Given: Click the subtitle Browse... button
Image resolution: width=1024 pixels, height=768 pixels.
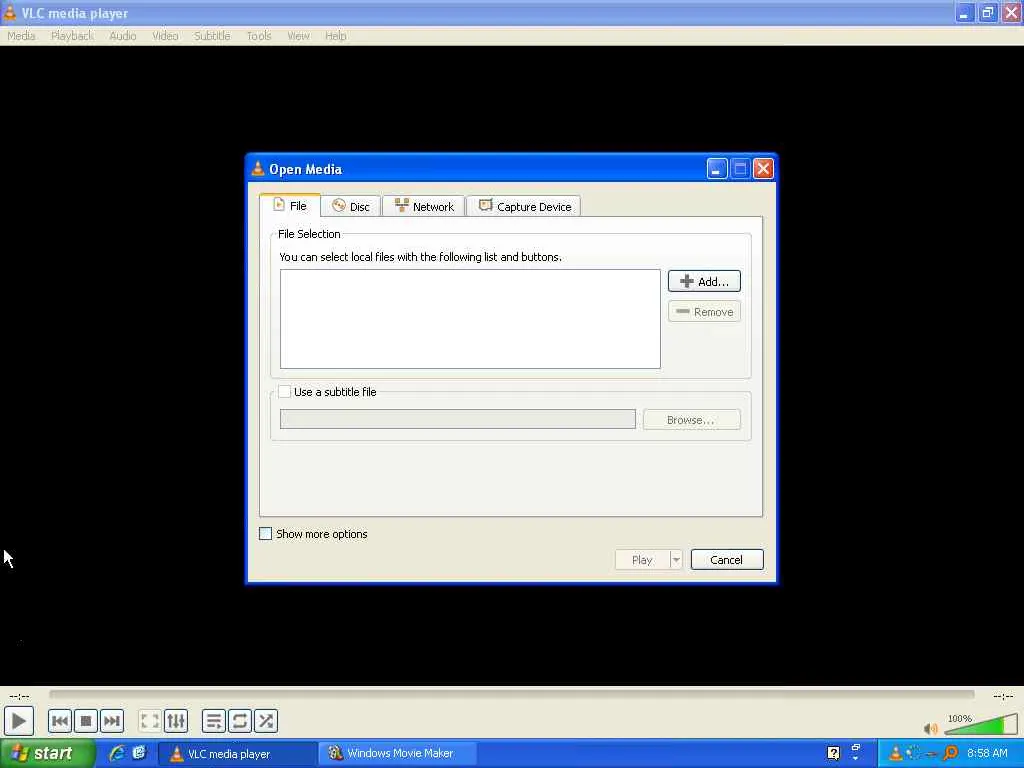Looking at the screenshot, I should (691, 419).
